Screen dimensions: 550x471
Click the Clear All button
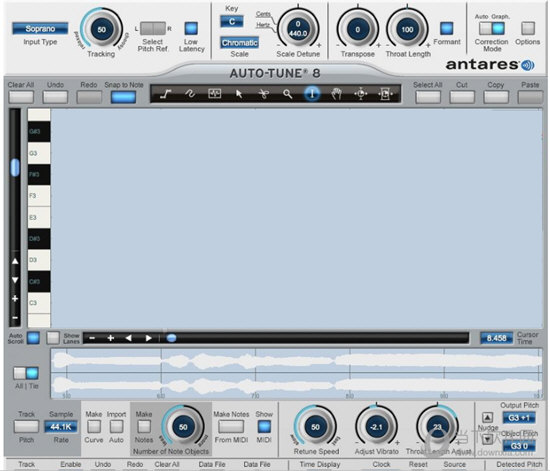[21, 97]
